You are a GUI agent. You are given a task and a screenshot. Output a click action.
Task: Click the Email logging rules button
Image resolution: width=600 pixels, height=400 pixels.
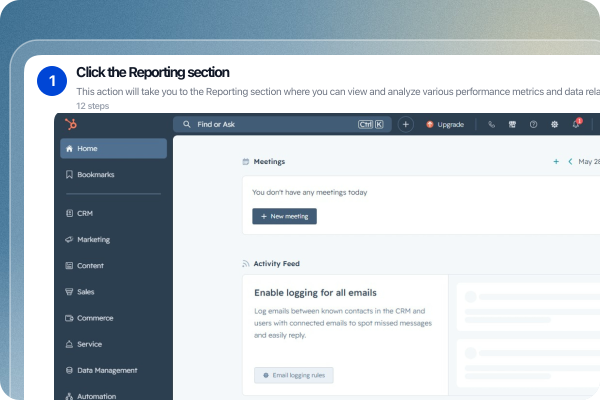293,375
